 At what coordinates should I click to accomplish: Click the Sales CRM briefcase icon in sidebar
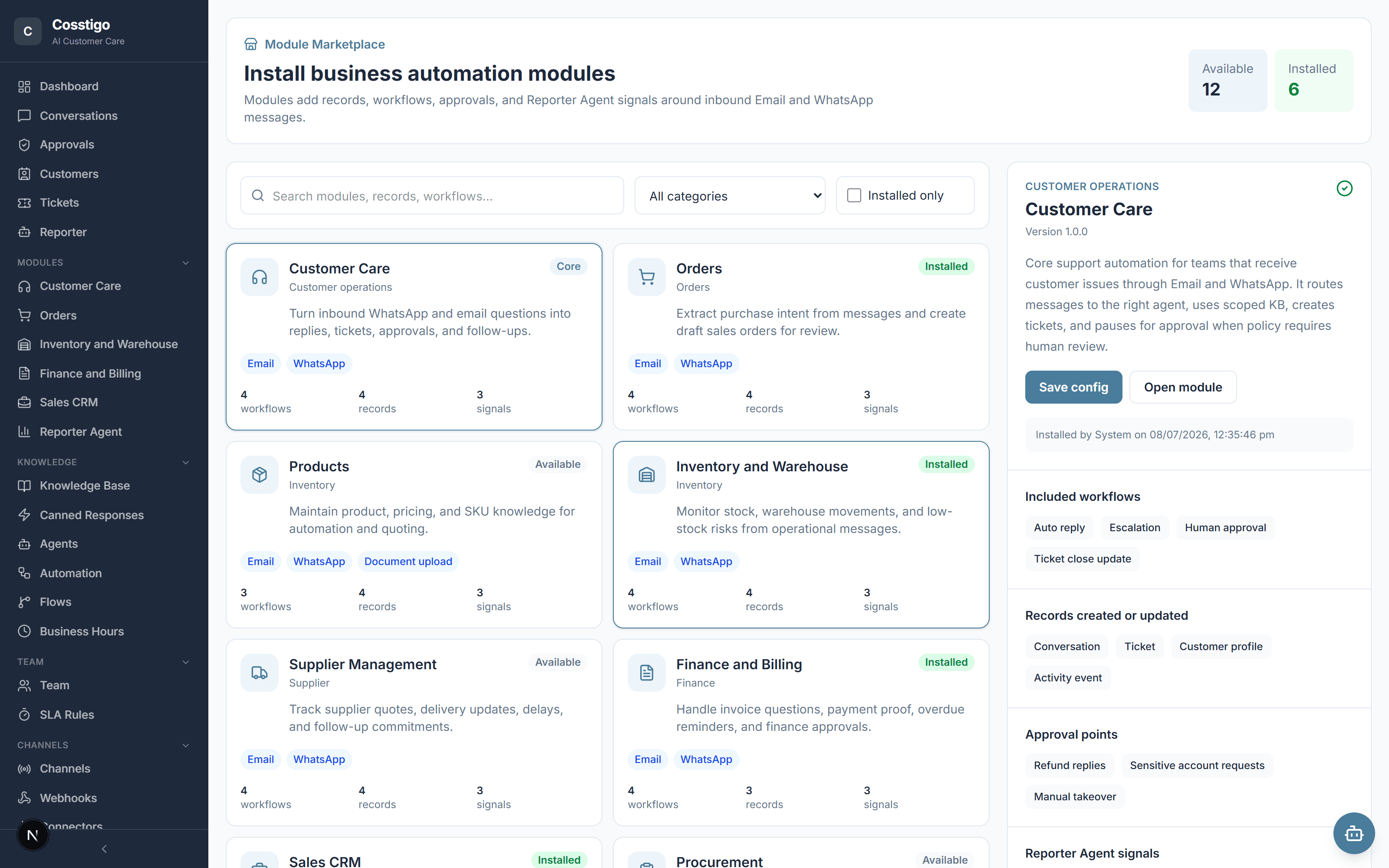(x=24, y=402)
